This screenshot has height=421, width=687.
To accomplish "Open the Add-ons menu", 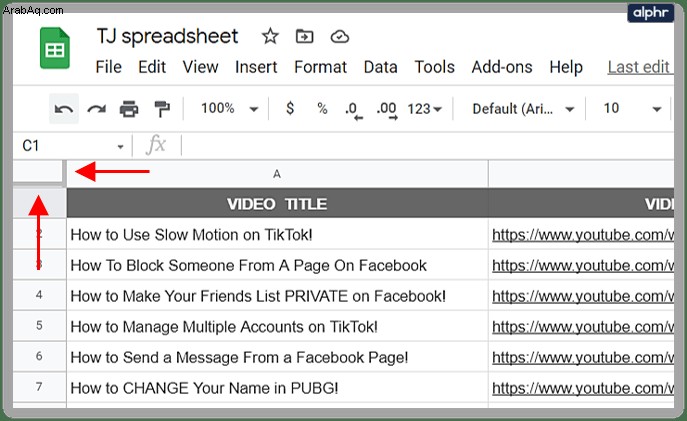I will point(502,67).
